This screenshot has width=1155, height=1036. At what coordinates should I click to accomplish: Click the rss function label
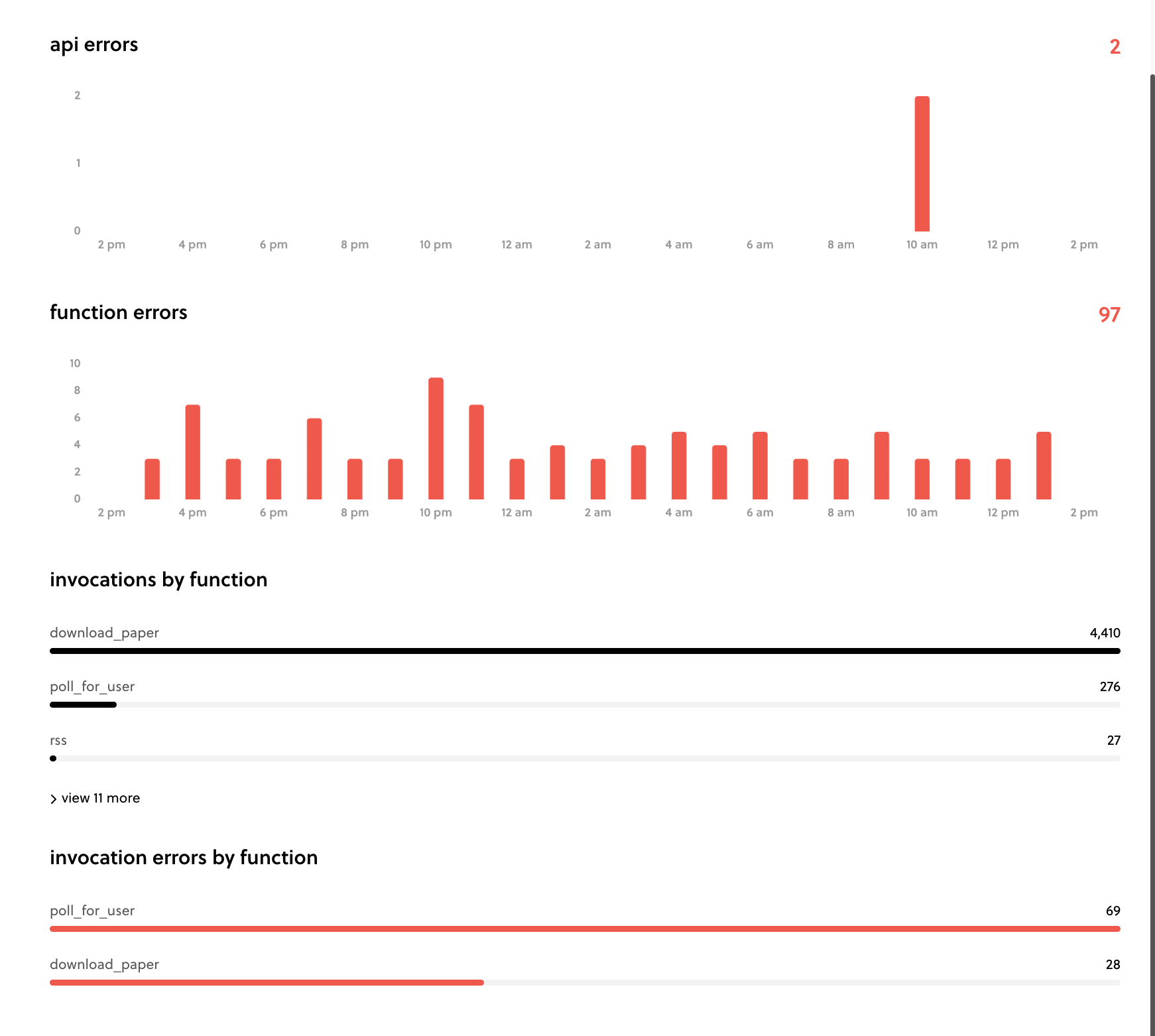click(x=58, y=740)
